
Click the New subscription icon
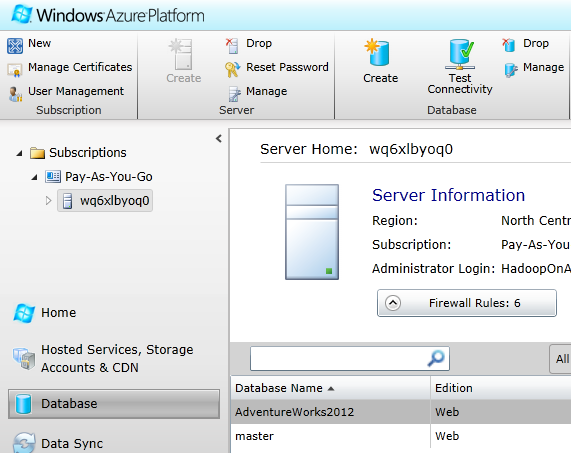pyautogui.click(x=15, y=46)
